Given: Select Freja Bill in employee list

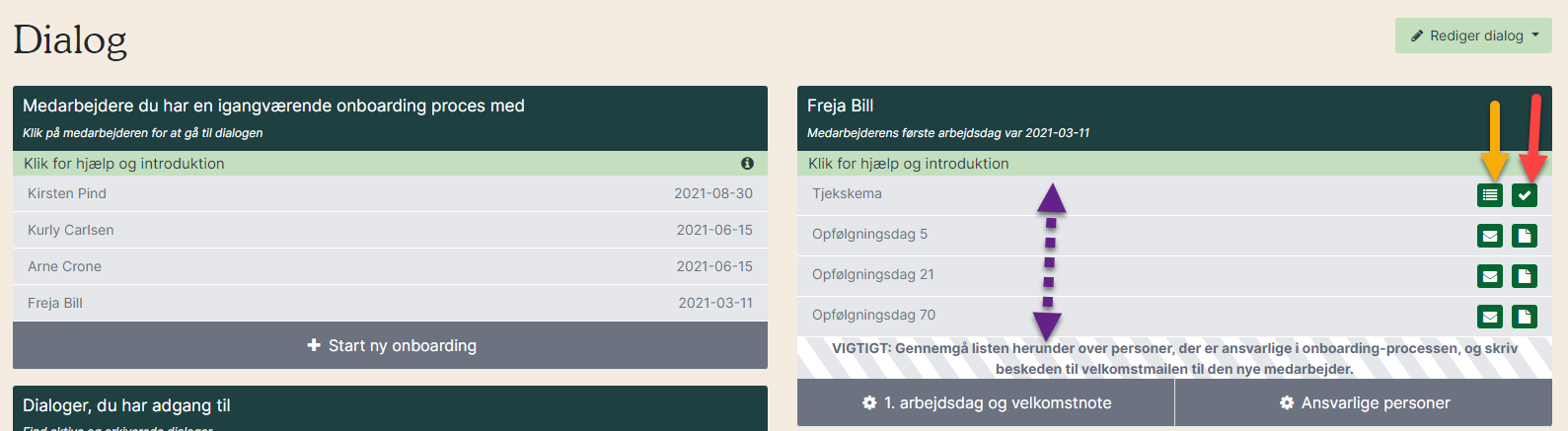Looking at the screenshot, I should click(390, 303).
